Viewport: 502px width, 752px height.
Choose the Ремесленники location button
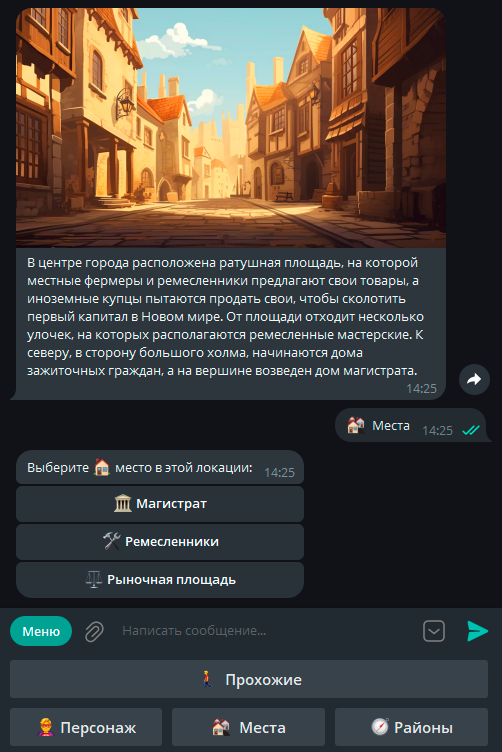[160, 541]
